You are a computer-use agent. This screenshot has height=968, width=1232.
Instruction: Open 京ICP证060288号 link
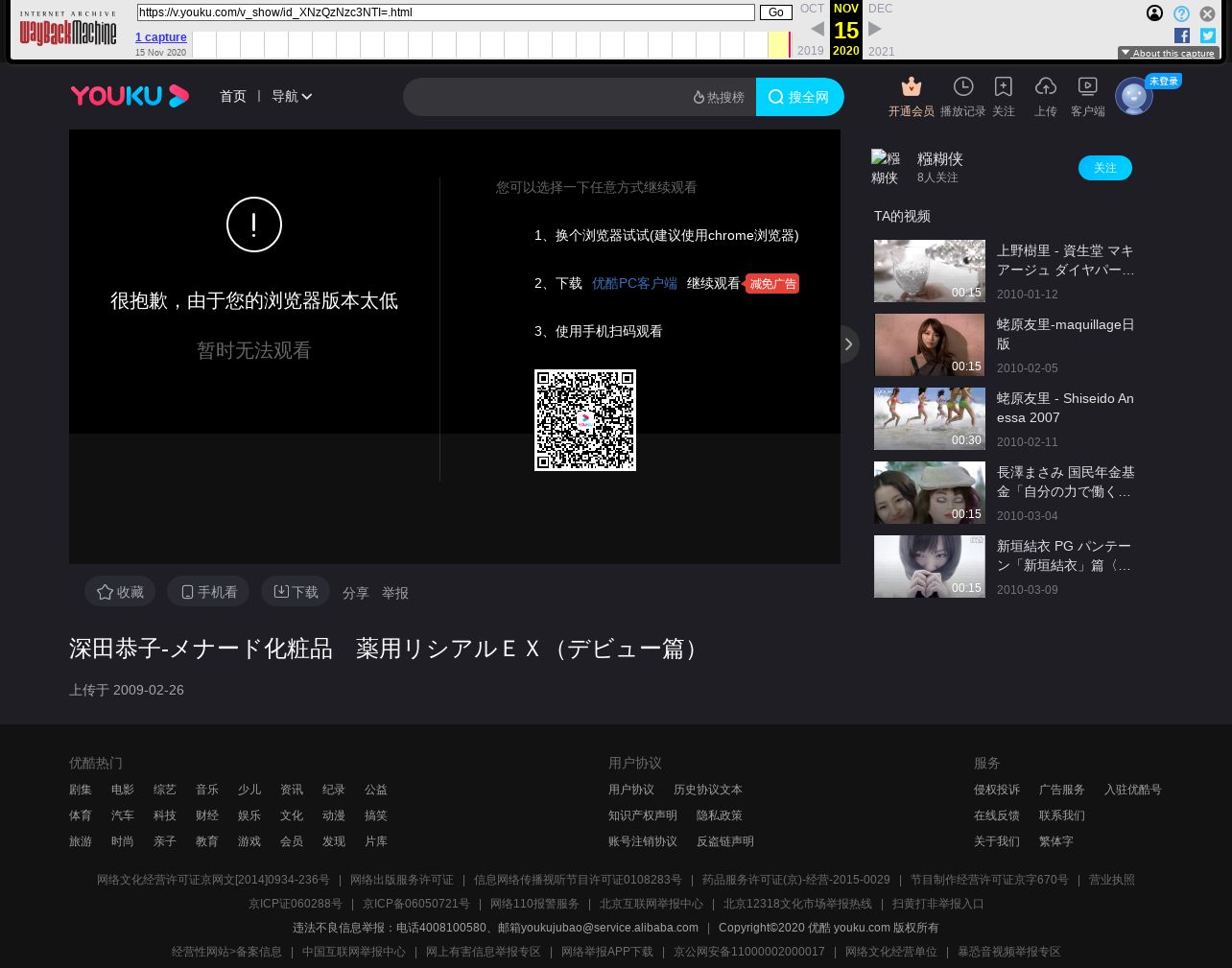[x=296, y=904]
